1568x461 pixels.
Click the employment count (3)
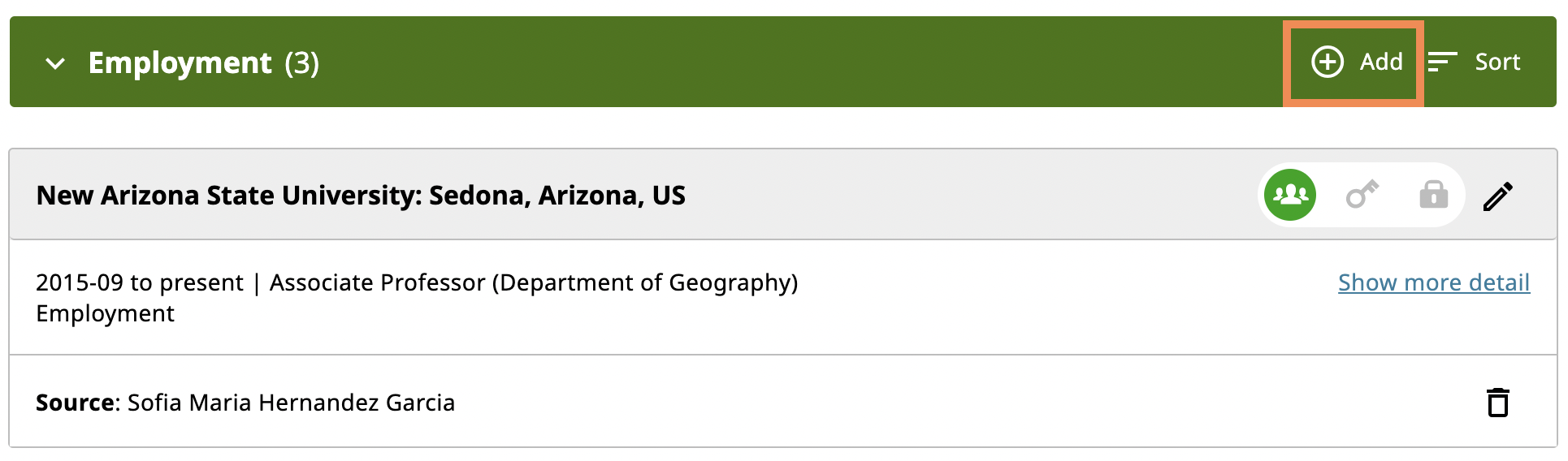click(302, 62)
